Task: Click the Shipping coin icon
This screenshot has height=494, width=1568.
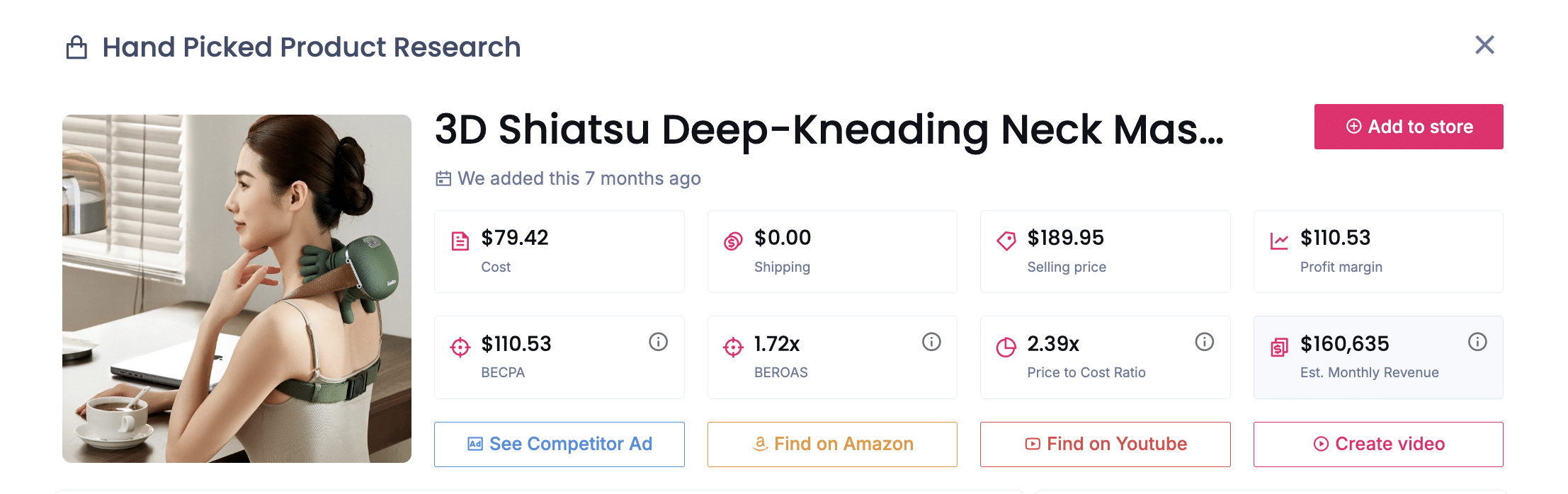Action: coord(733,241)
